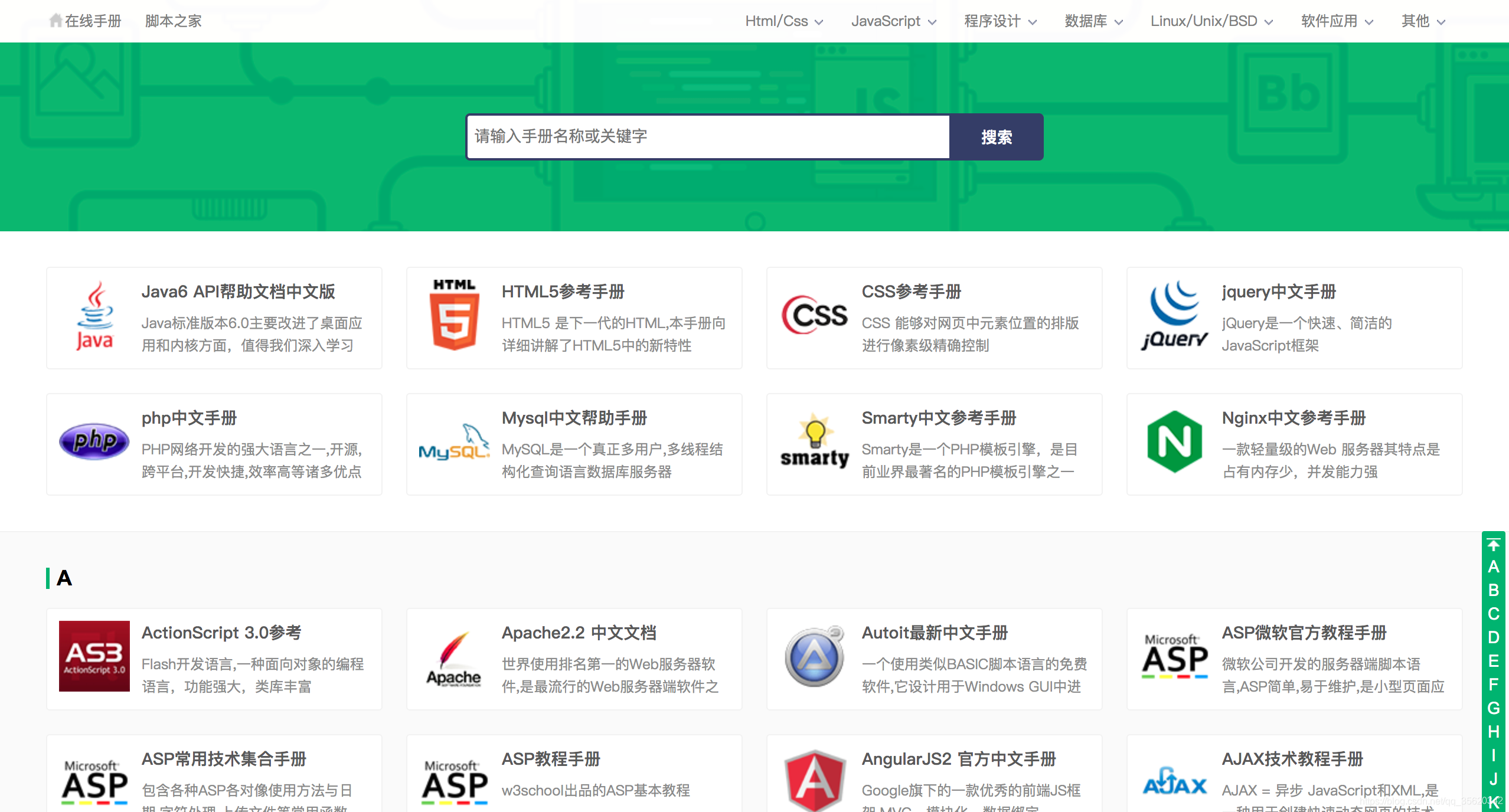Click description 占有内存少，并发能力强
Viewport: 1509px width, 812px height.
(x=1299, y=472)
